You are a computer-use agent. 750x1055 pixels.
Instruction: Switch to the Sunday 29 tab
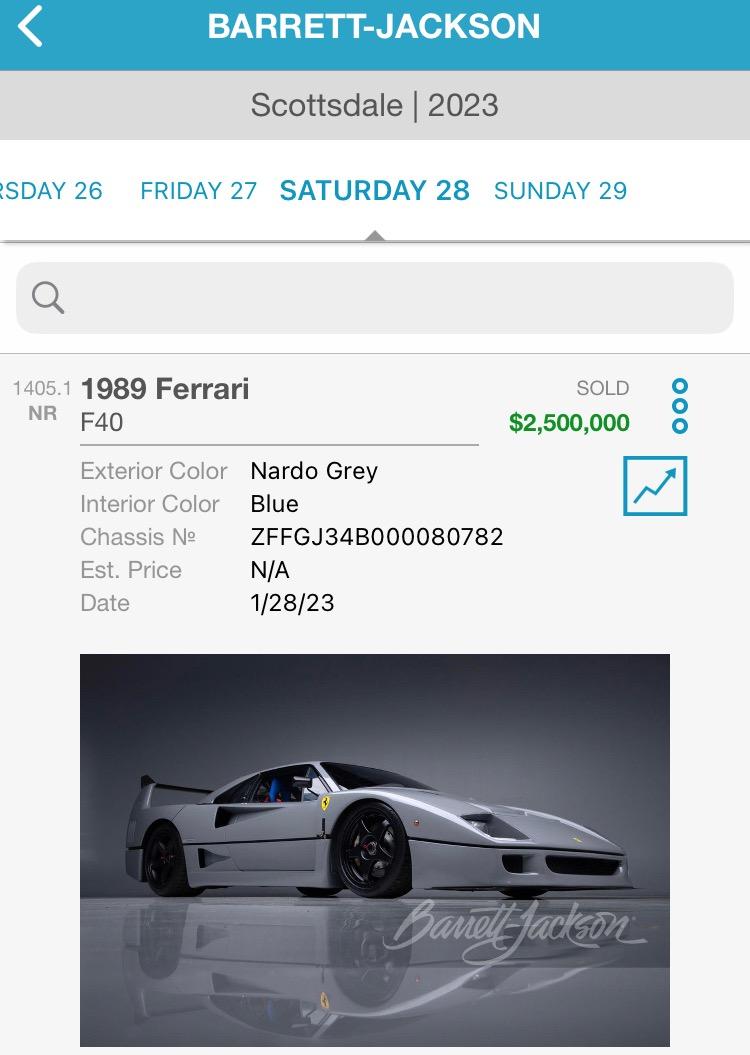(560, 191)
